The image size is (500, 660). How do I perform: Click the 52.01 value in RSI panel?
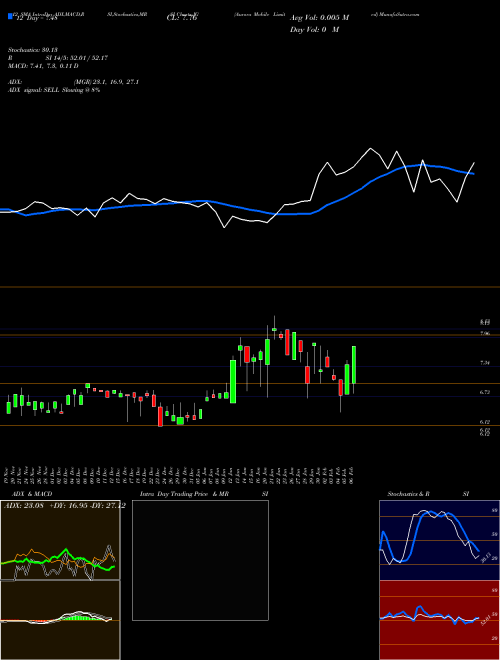(485, 620)
